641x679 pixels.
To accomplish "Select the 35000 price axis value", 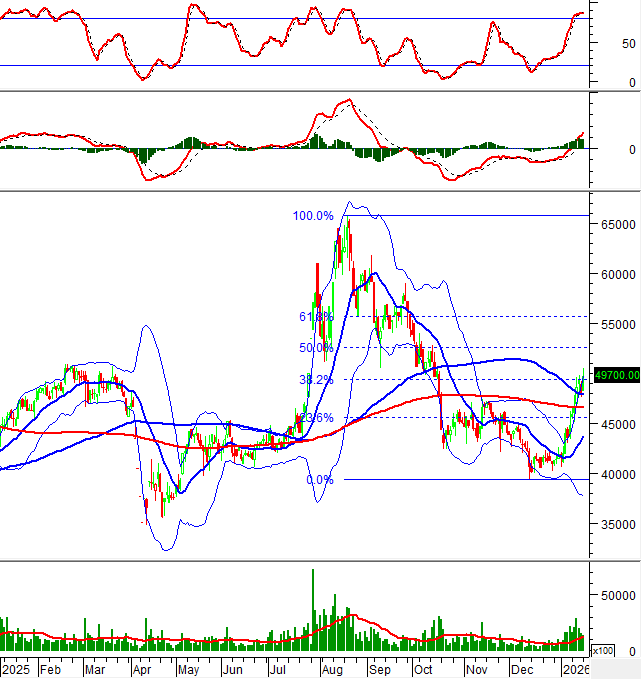I will coord(619,524).
